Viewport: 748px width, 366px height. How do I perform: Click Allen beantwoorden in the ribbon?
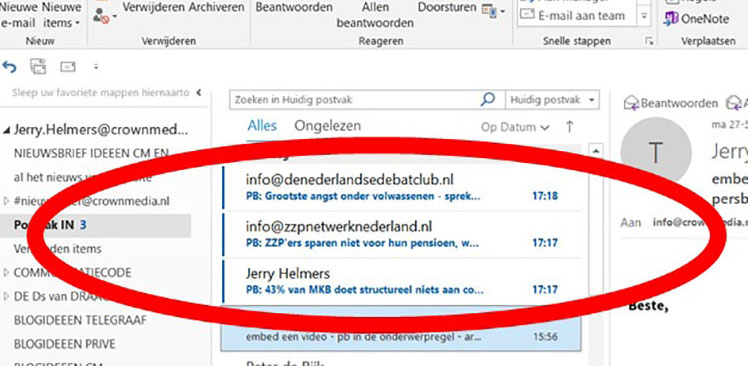(375, 15)
